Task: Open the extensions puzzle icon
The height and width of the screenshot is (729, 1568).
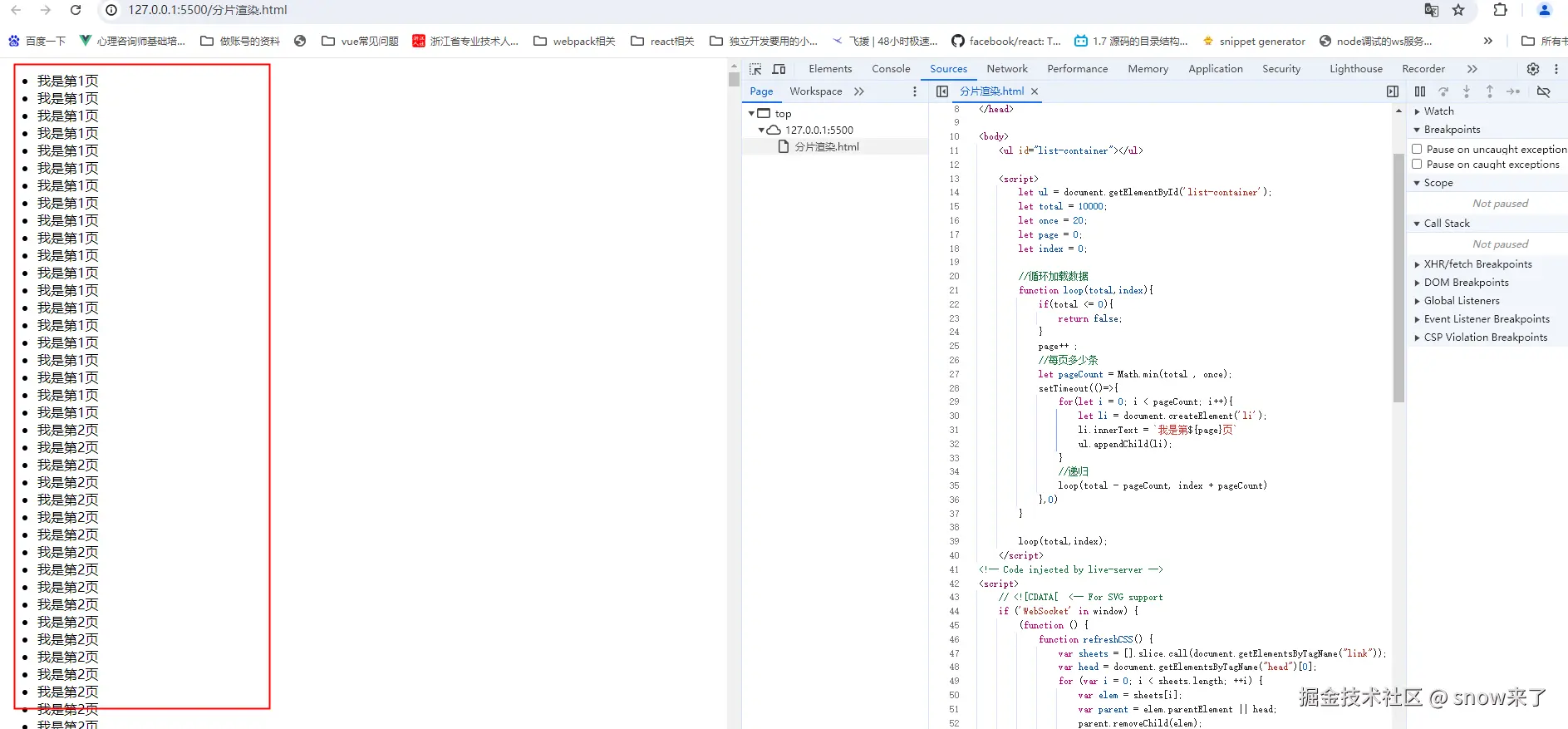Action: [x=1500, y=10]
